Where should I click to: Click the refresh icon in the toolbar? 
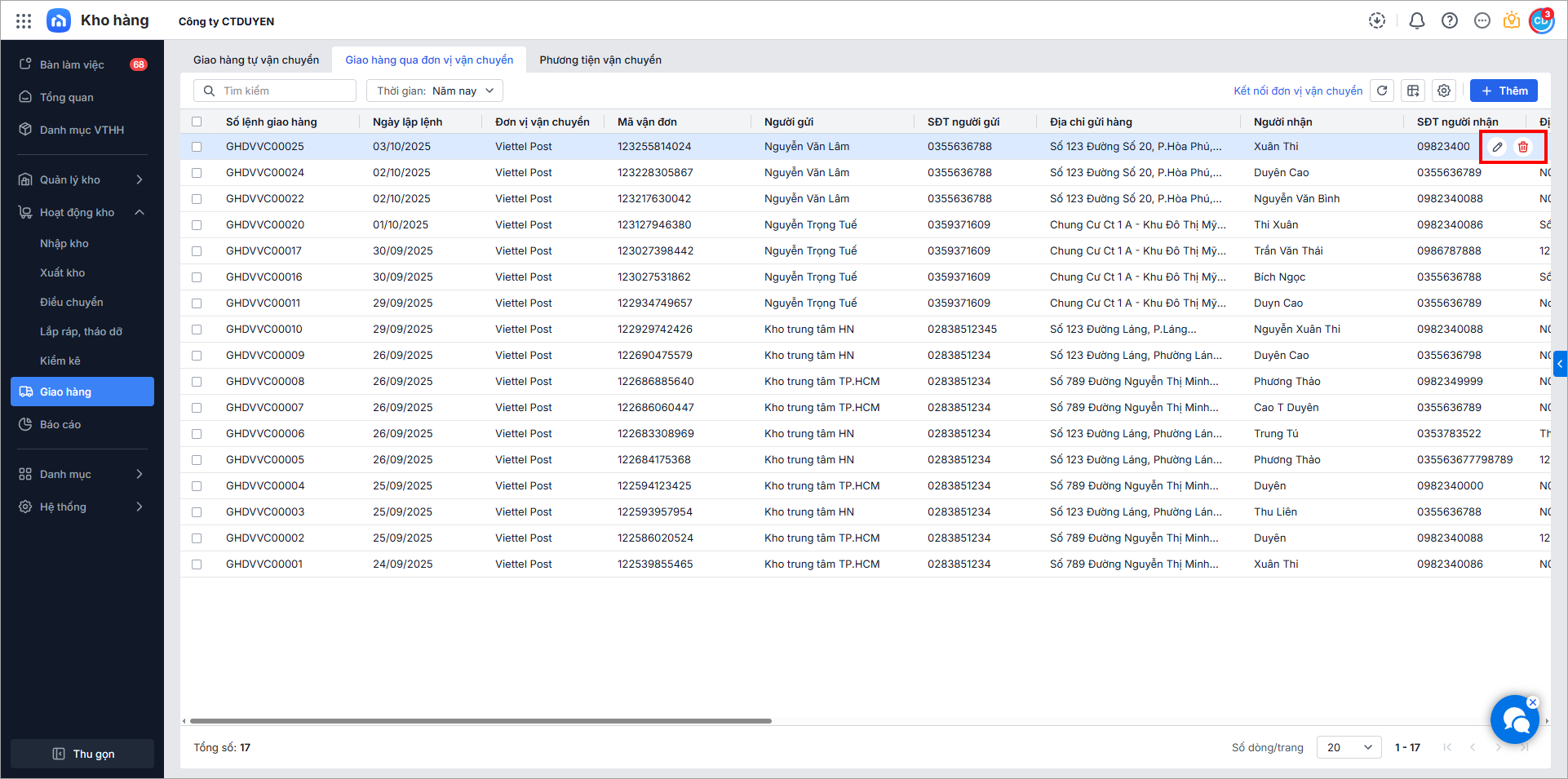[x=1382, y=91]
